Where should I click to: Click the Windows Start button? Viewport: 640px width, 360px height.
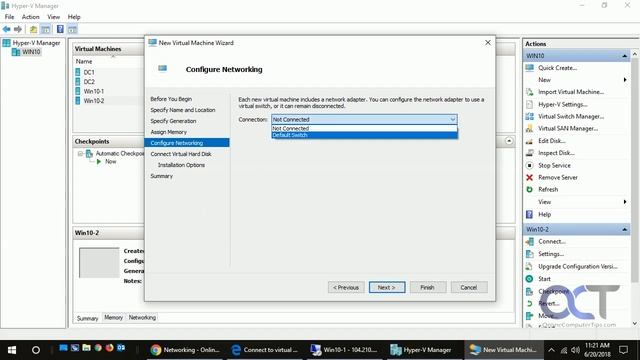(x=12, y=350)
